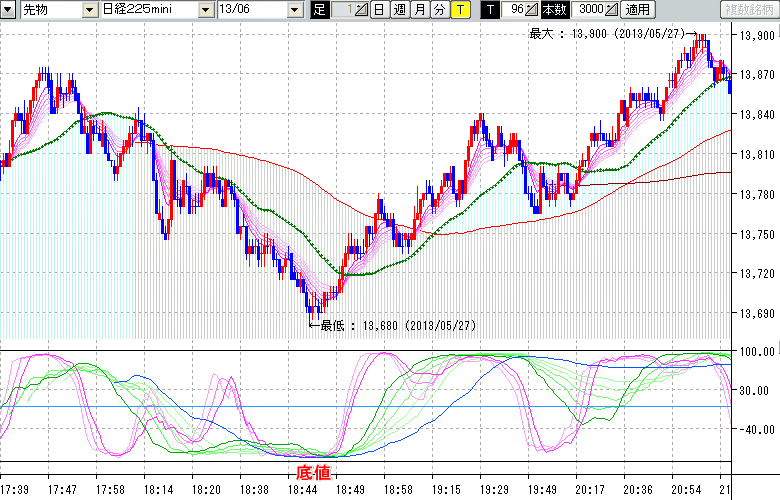Open the 日経225mini instrument dropdown

(x=204, y=9)
